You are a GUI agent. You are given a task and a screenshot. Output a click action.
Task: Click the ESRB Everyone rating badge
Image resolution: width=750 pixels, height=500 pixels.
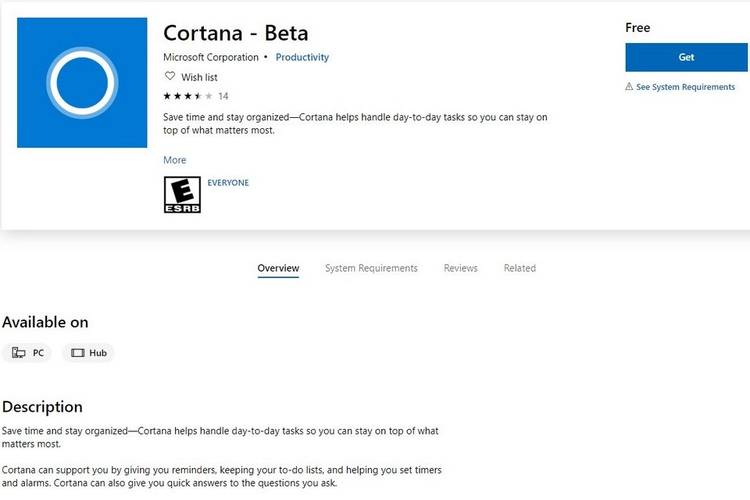(x=182, y=194)
